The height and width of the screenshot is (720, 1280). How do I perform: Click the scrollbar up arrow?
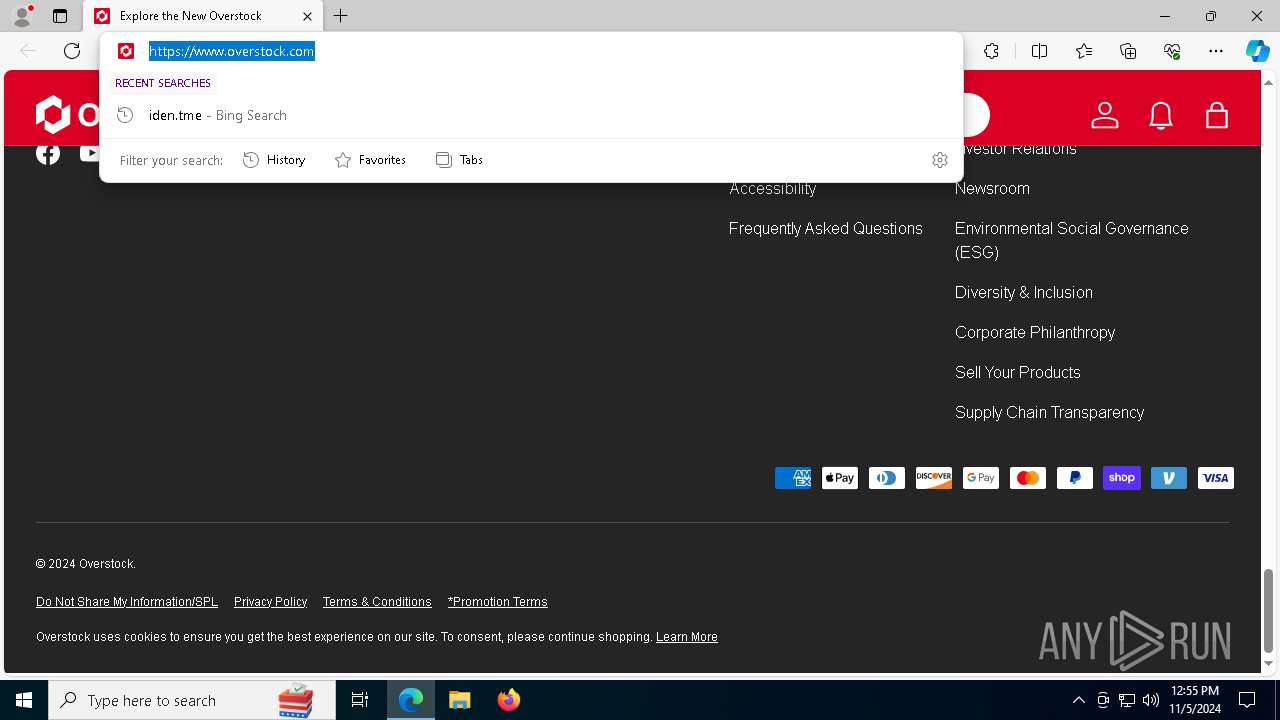[x=1268, y=81]
